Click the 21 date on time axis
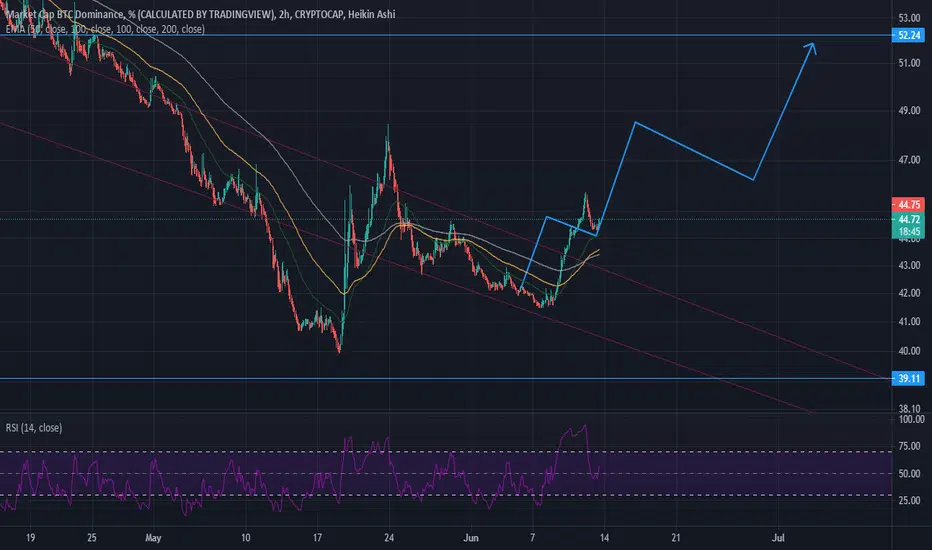The height and width of the screenshot is (550, 932). (676, 538)
